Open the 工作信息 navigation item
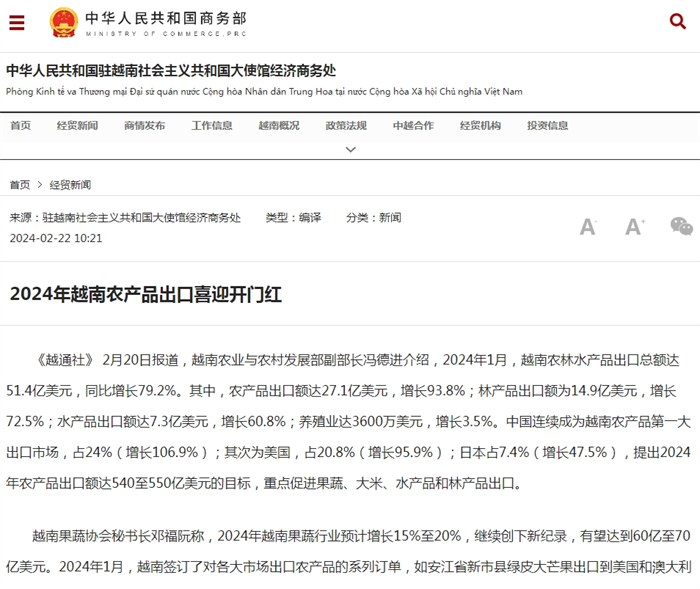The image size is (700, 589). coord(211,126)
